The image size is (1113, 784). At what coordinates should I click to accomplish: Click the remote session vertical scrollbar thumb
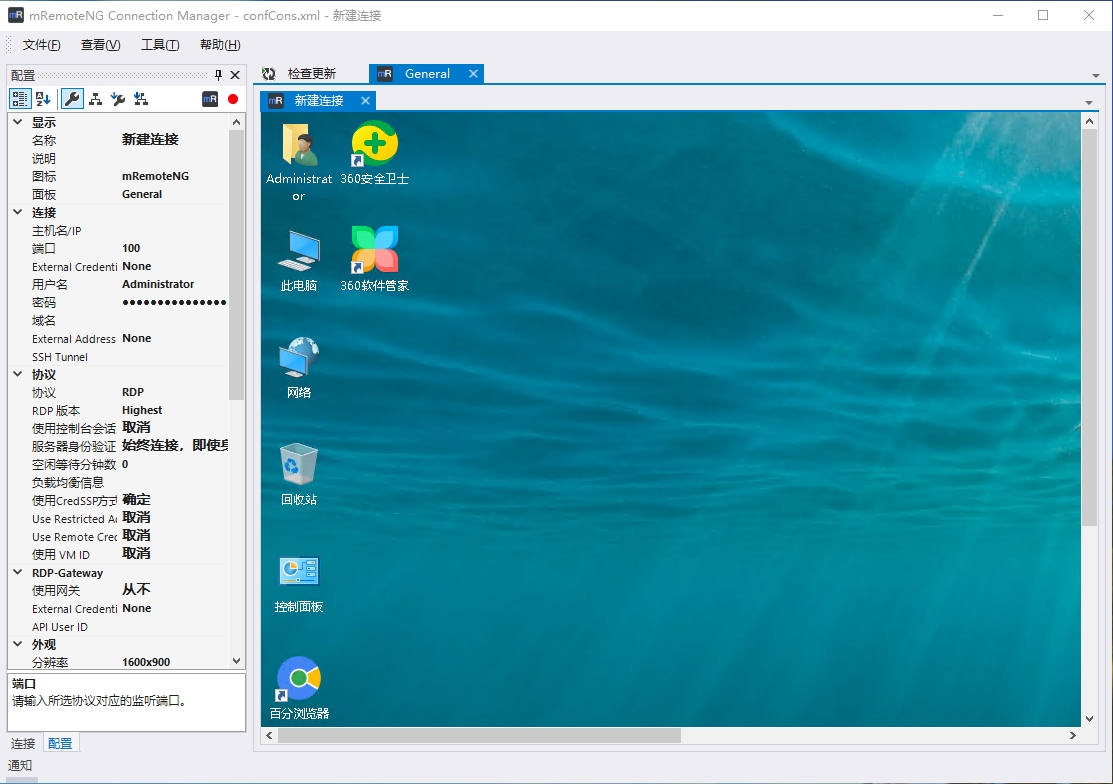(x=1089, y=328)
